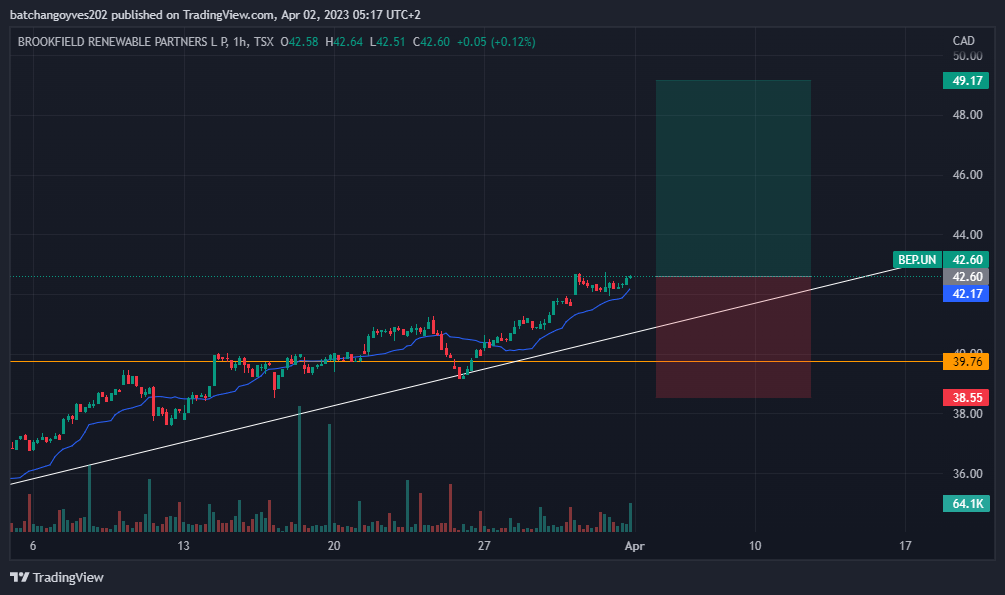Click the 20 date label on time axis
1005x595 pixels.
click(334, 546)
